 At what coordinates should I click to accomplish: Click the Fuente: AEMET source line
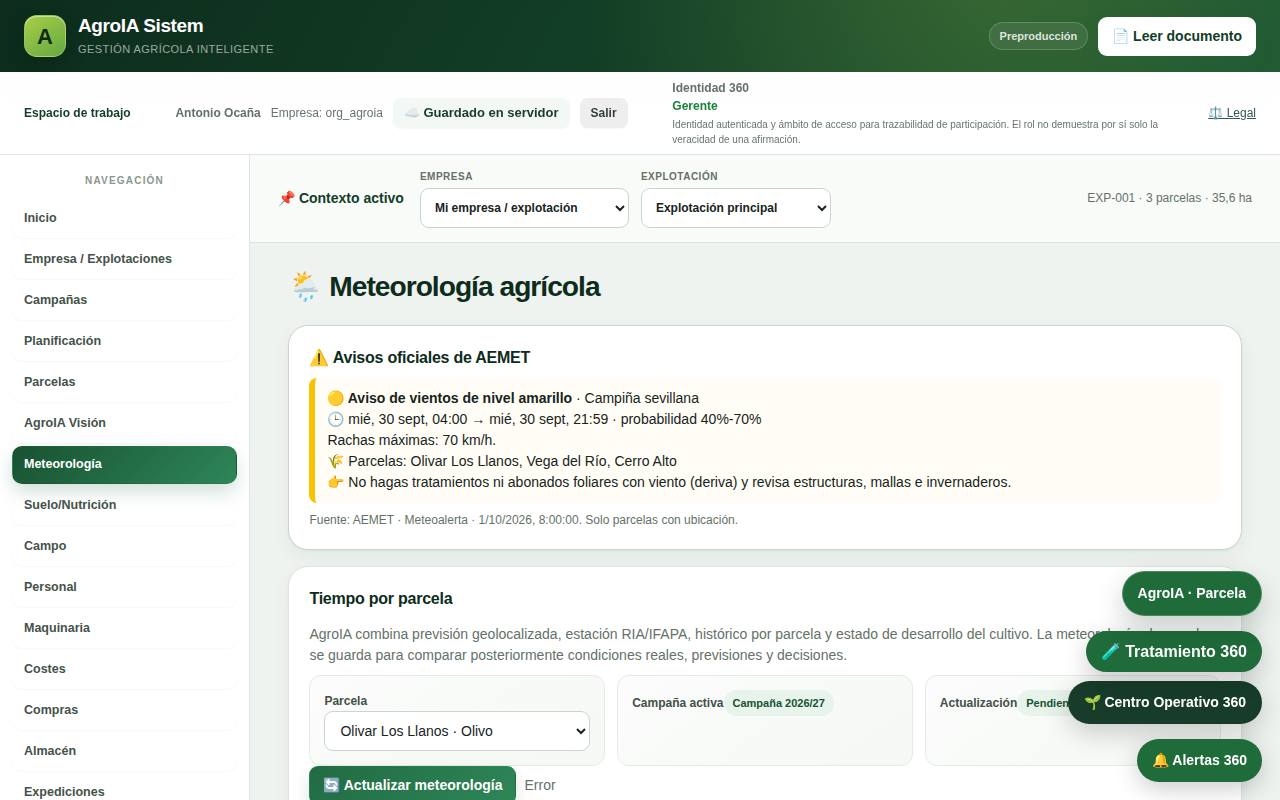524,520
